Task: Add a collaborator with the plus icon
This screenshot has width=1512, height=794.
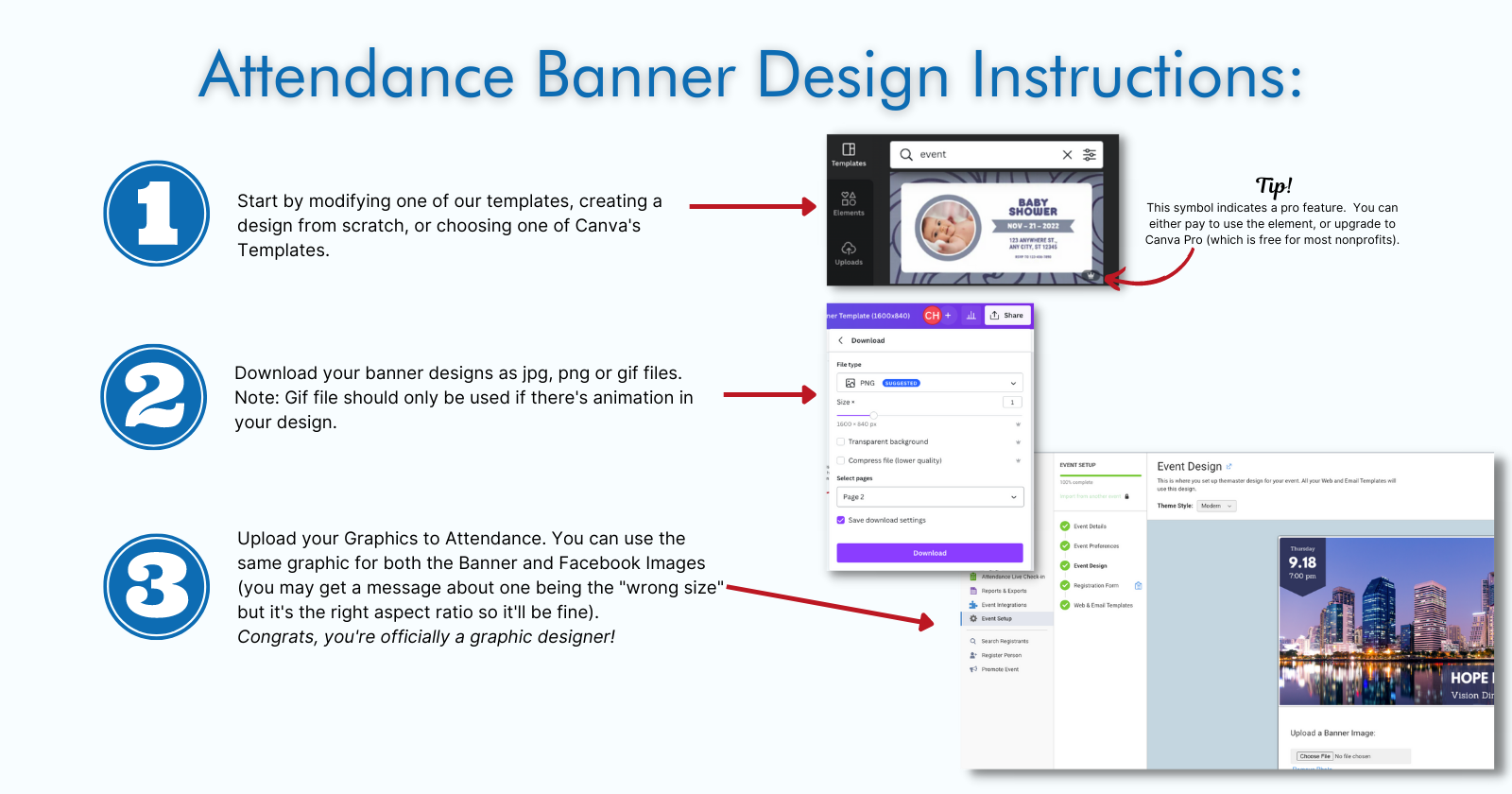Action: click(x=948, y=316)
